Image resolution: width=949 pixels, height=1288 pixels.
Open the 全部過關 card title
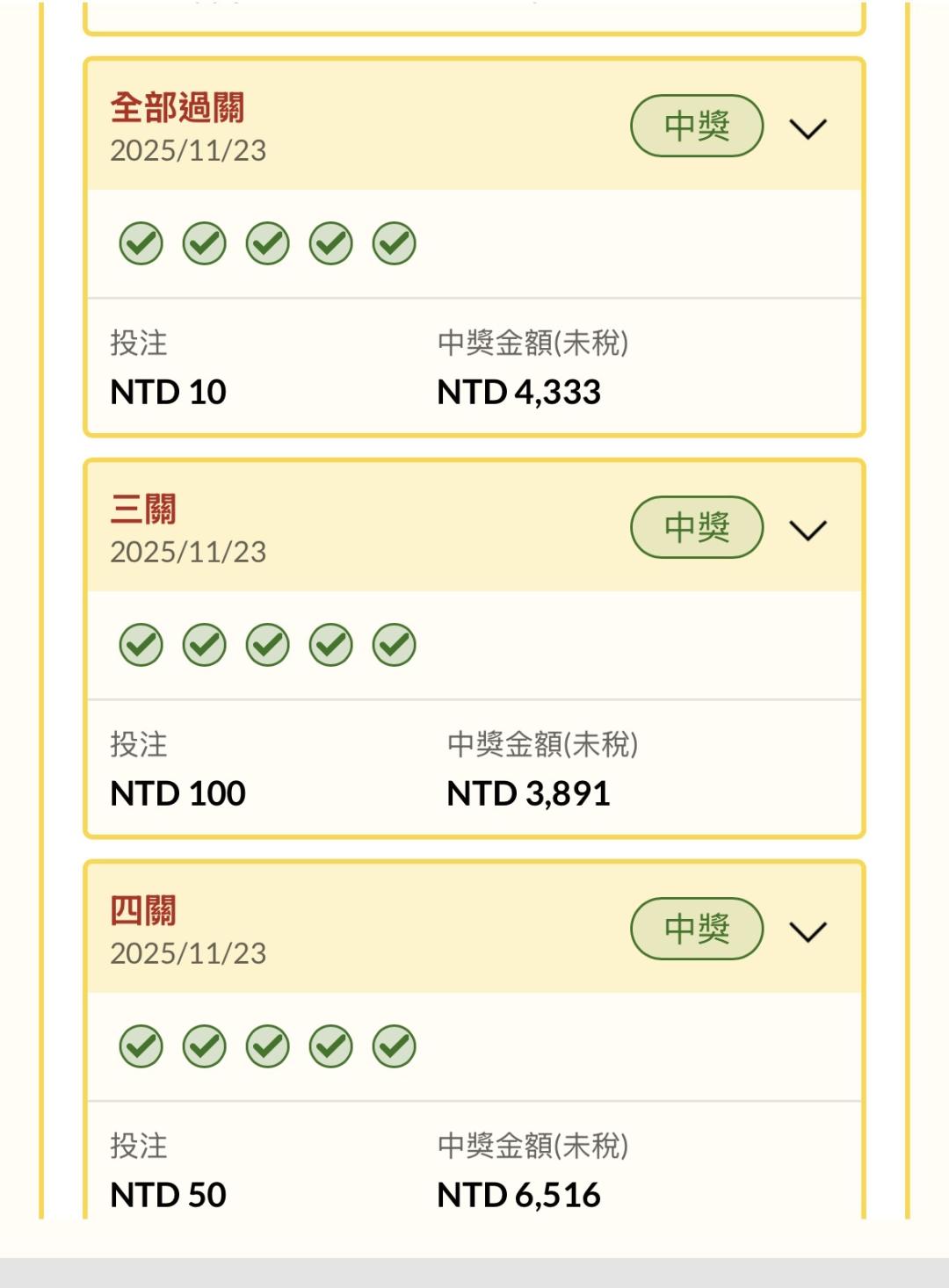[177, 108]
